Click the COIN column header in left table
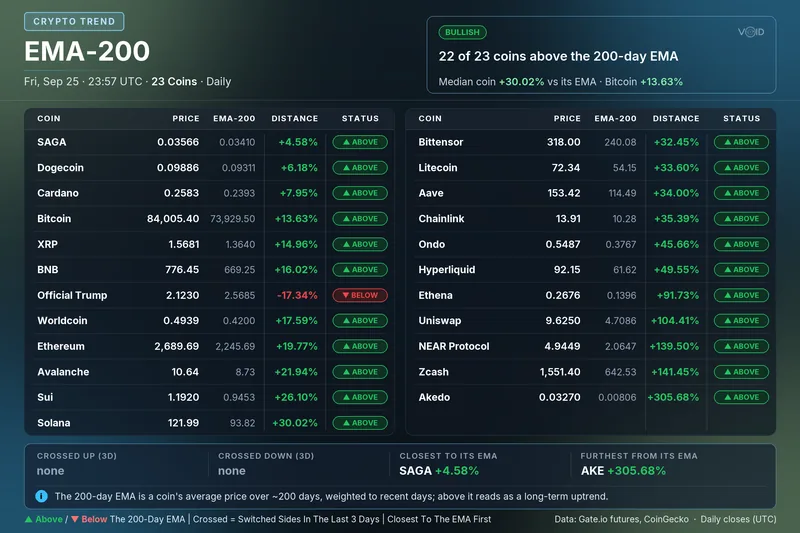 tap(49, 118)
